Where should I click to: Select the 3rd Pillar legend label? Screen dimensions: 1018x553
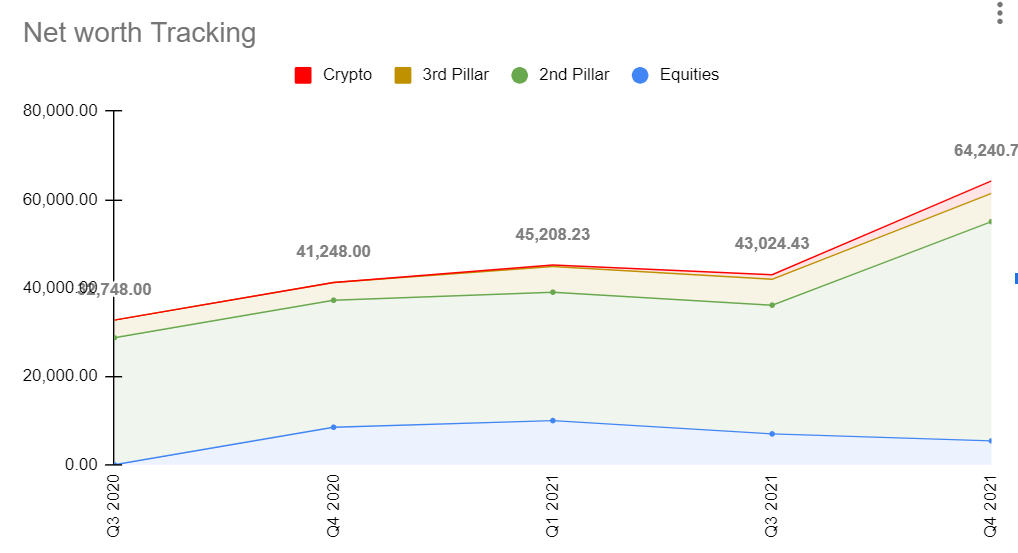point(455,75)
